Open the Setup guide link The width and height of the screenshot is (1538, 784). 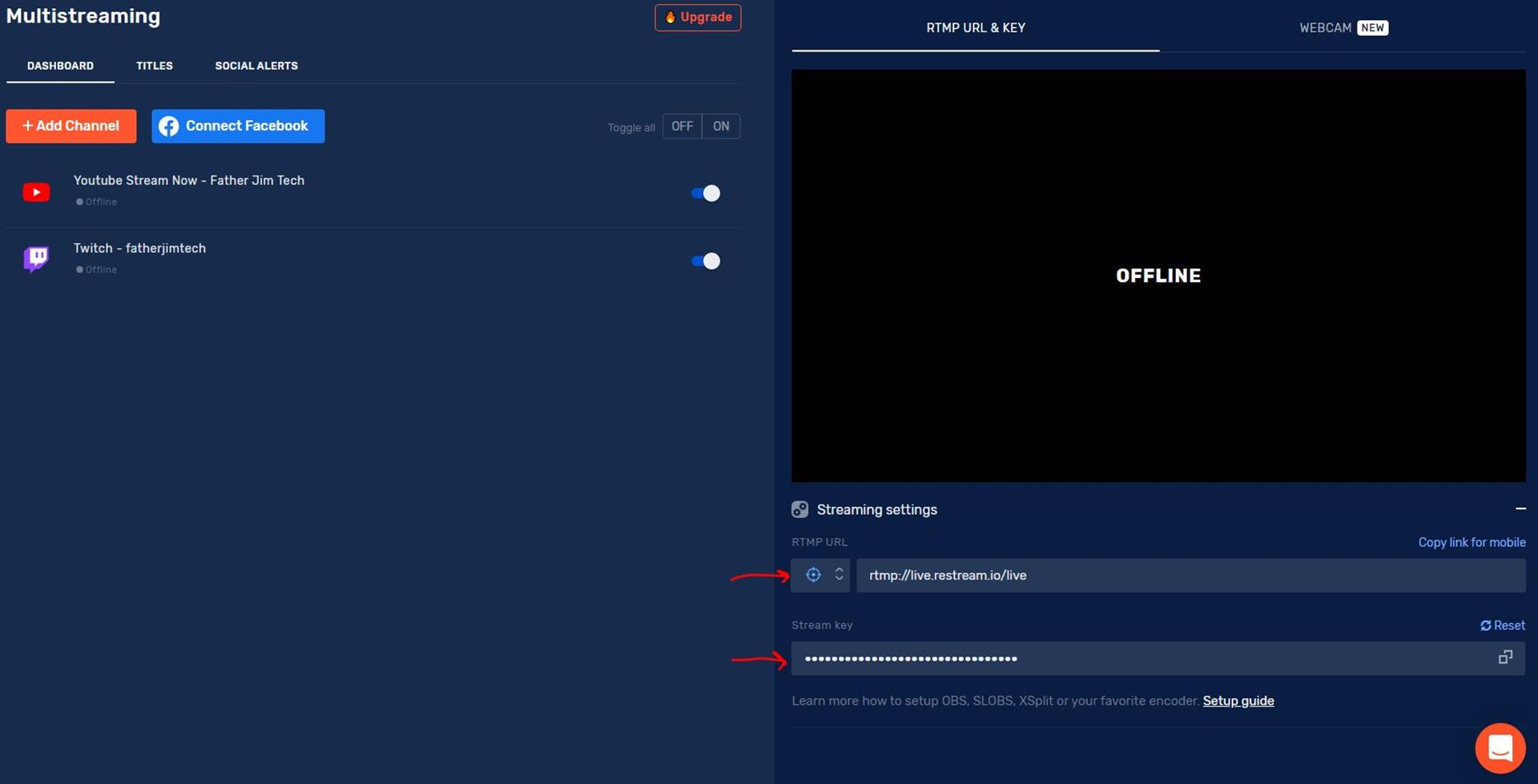coord(1238,701)
